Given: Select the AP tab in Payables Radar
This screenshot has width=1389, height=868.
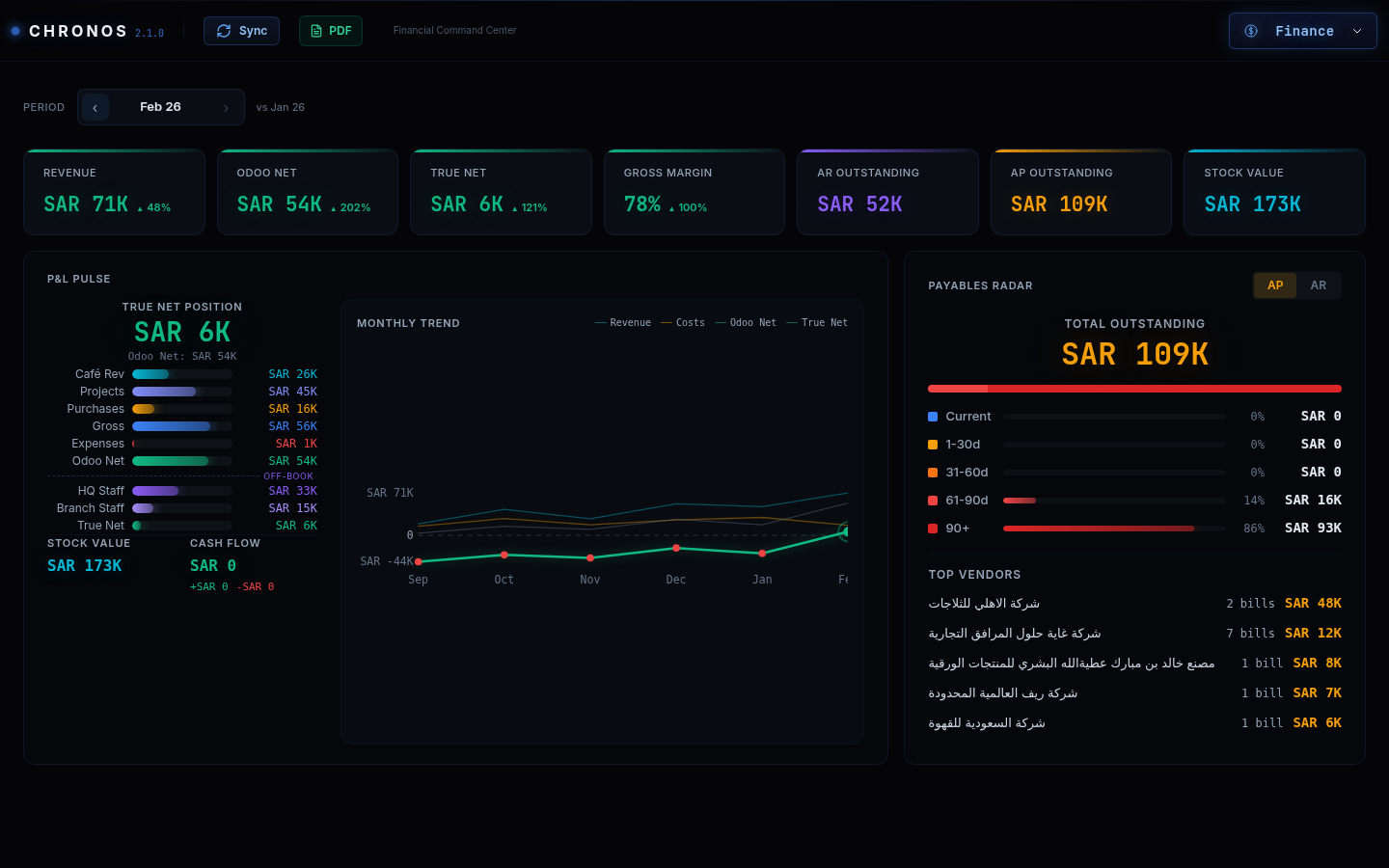Looking at the screenshot, I should pos(1274,285).
